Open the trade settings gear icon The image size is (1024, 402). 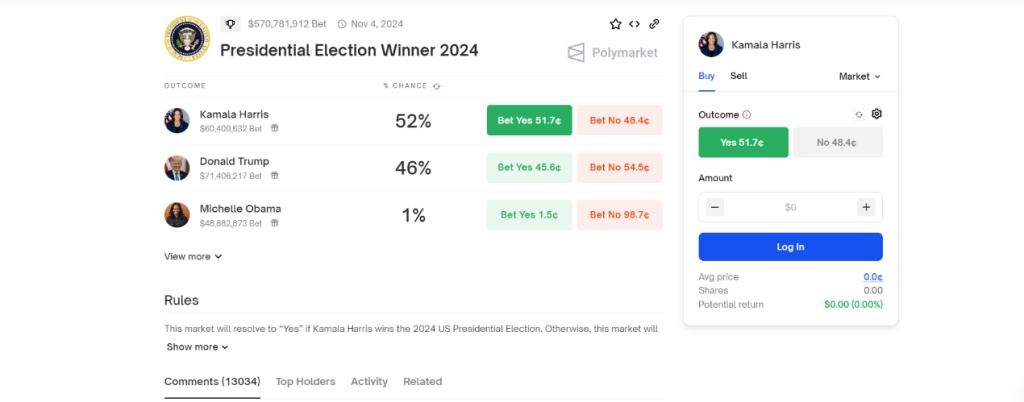876,114
